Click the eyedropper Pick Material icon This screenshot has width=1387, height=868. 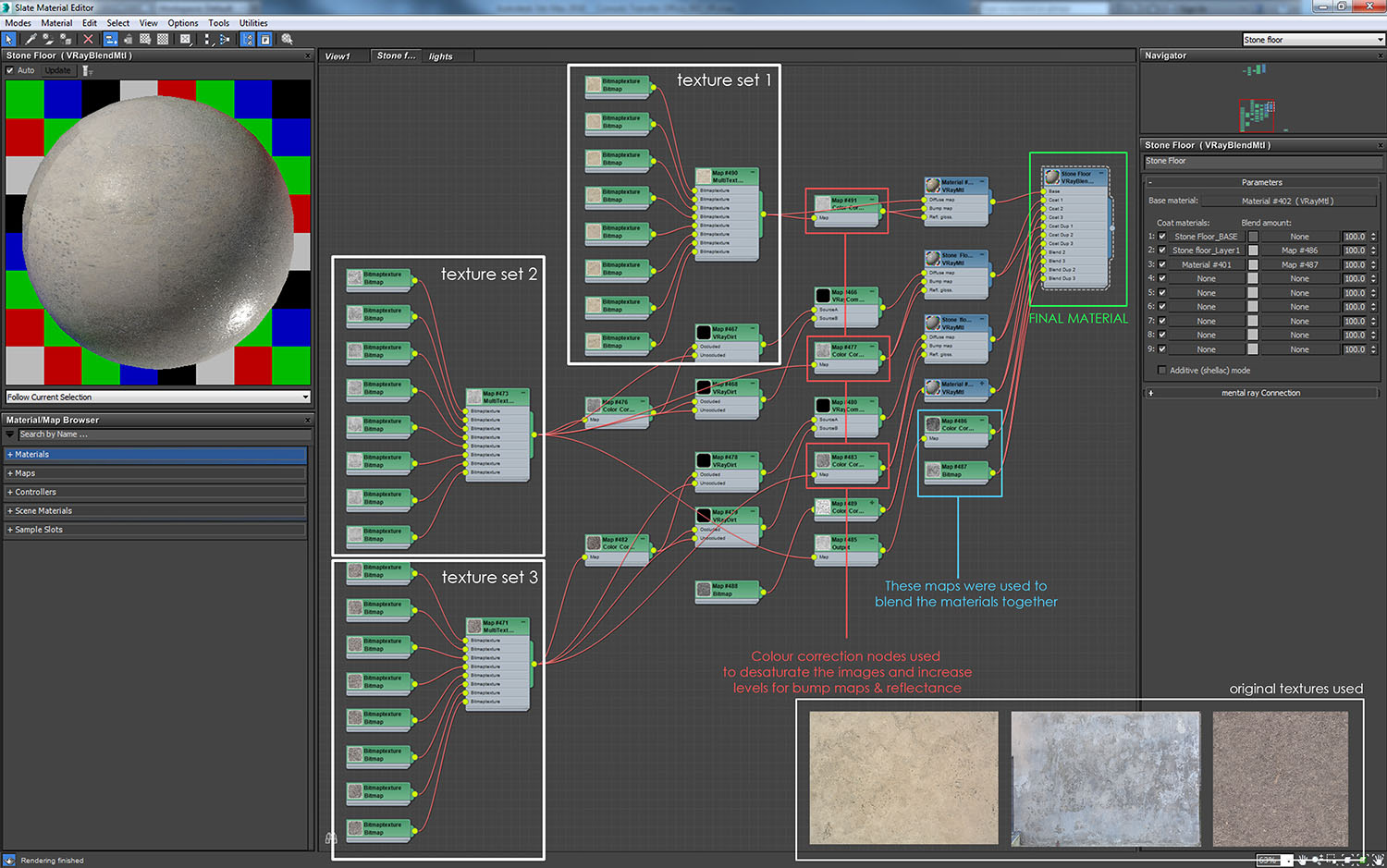click(31, 39)
